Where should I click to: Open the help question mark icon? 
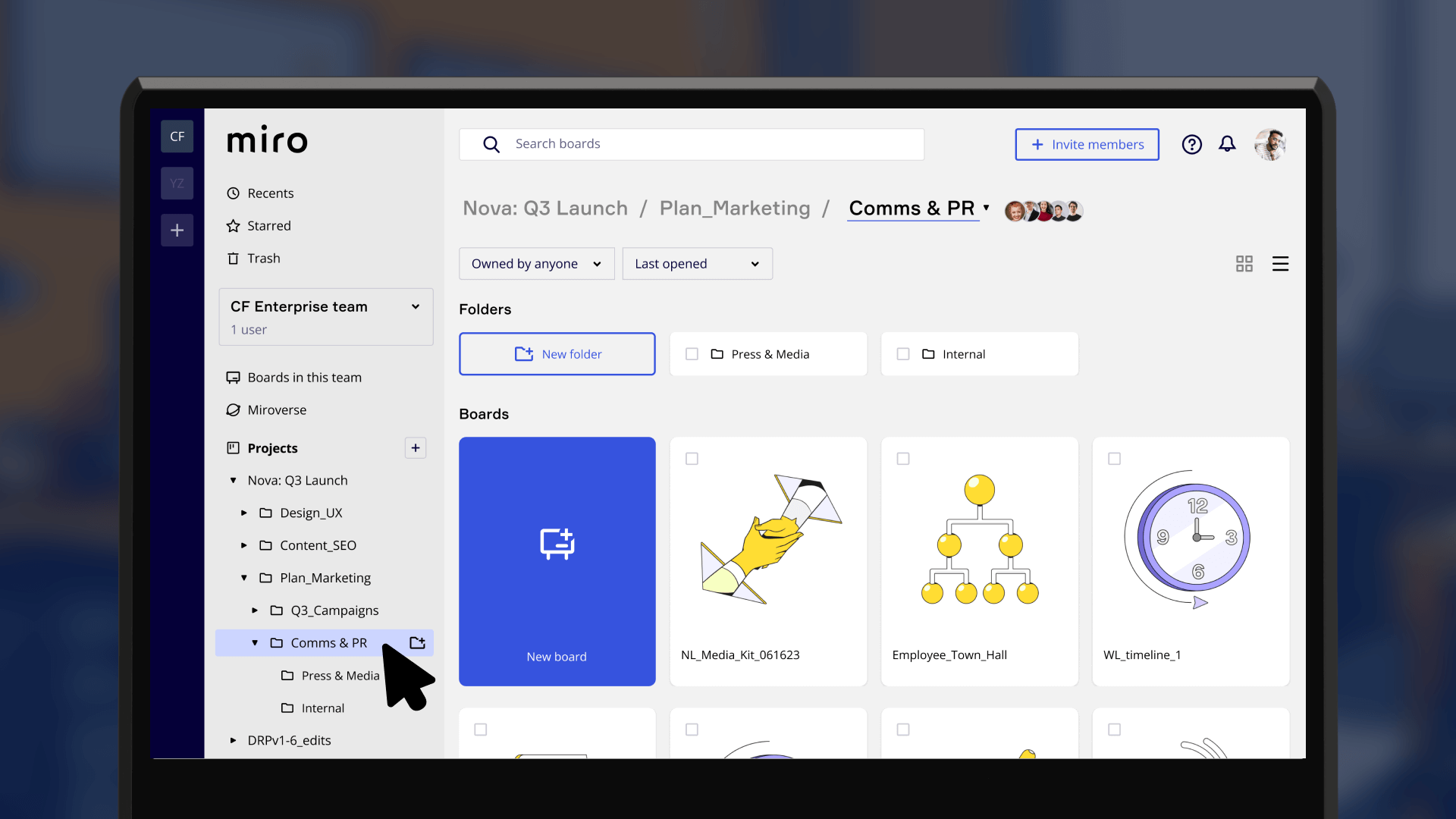[x=1191, y=144]
